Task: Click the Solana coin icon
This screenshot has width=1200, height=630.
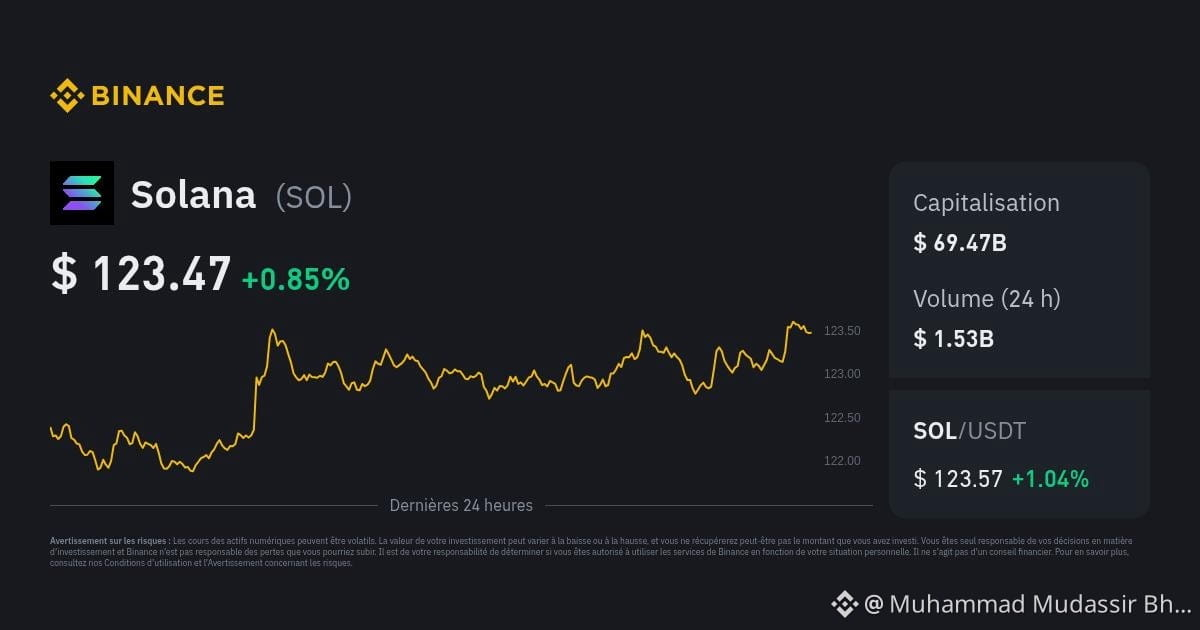Action: tap(82, 193)
